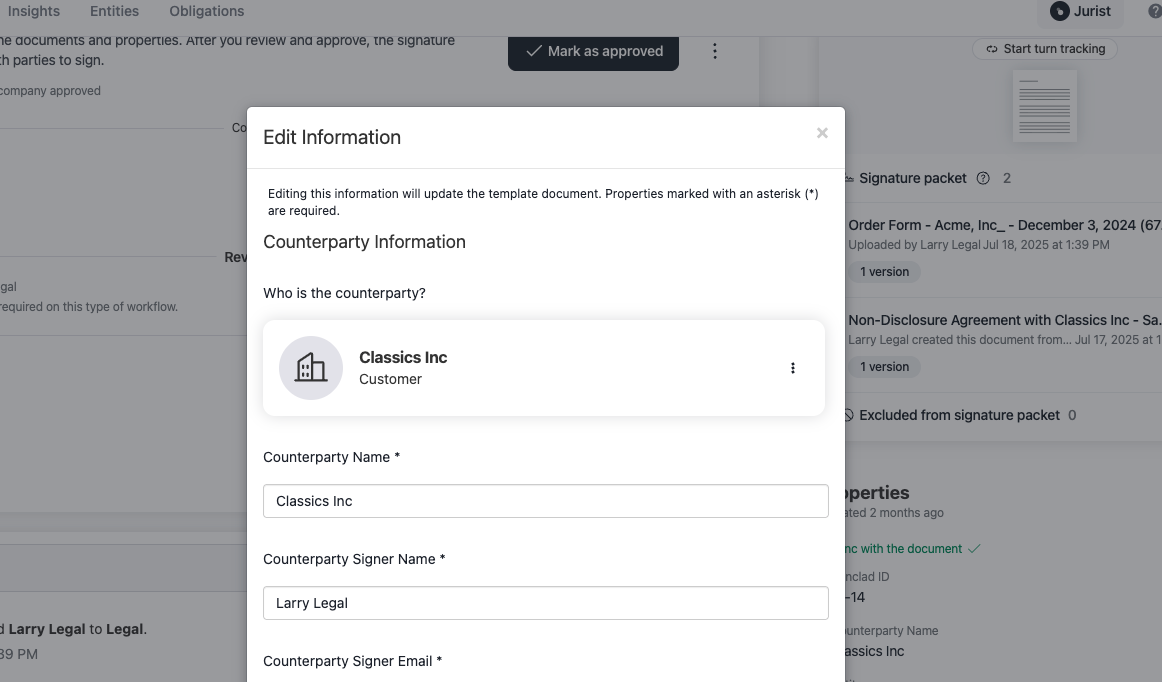The width and height of the screenshot is (1162, 682).
Task: Open the kebab menu beside Mark as approved
Action: click(715, 51)
